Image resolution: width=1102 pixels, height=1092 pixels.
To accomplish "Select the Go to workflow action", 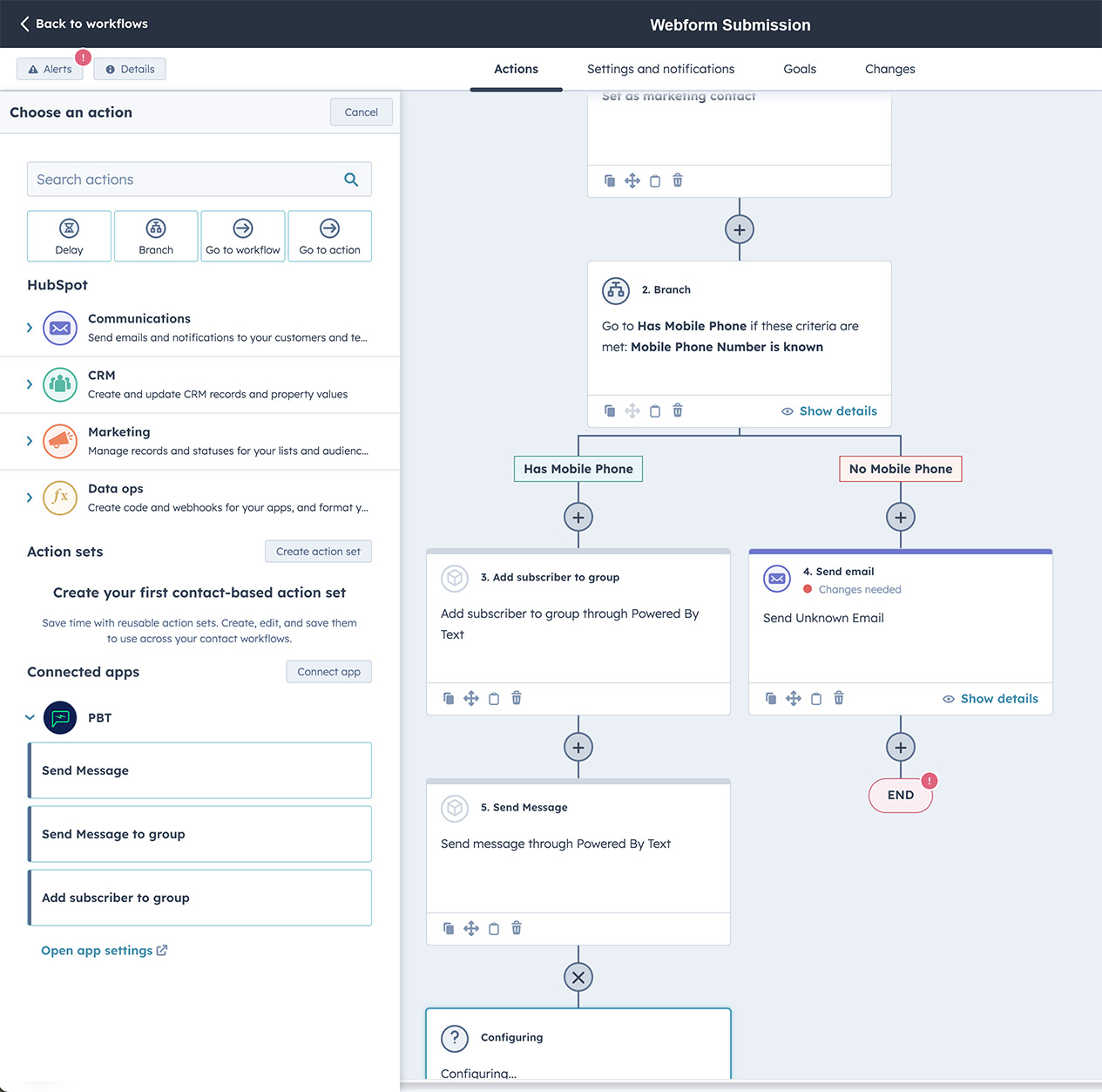I will coord(242,235).
